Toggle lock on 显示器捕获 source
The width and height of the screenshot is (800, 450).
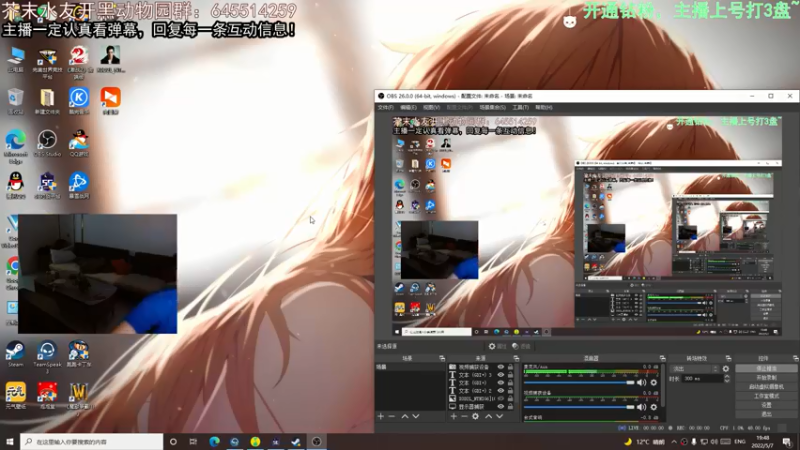(510, 407)
